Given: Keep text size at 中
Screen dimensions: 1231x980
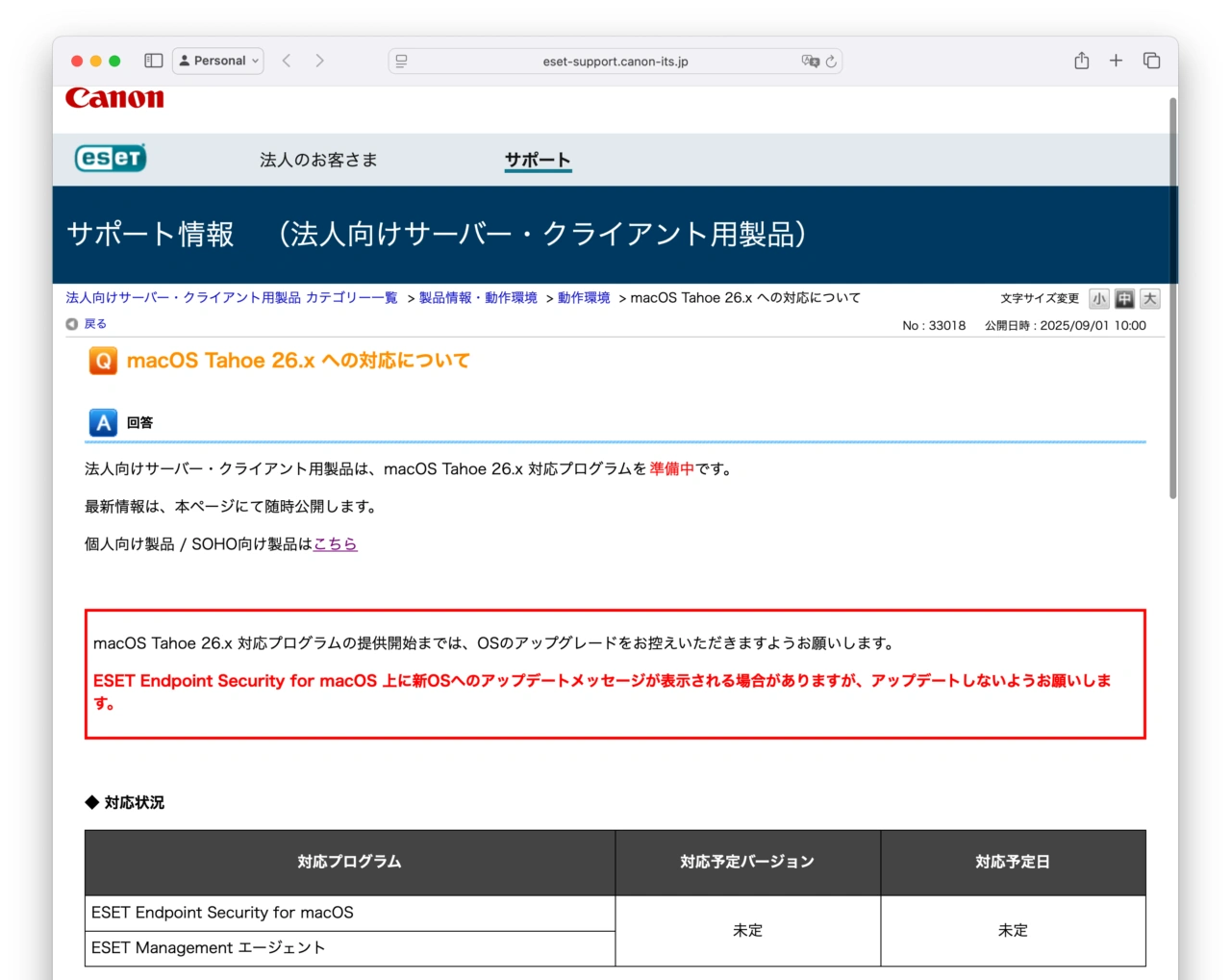Looking at the screenshot, I should [x=1124, y=298].
